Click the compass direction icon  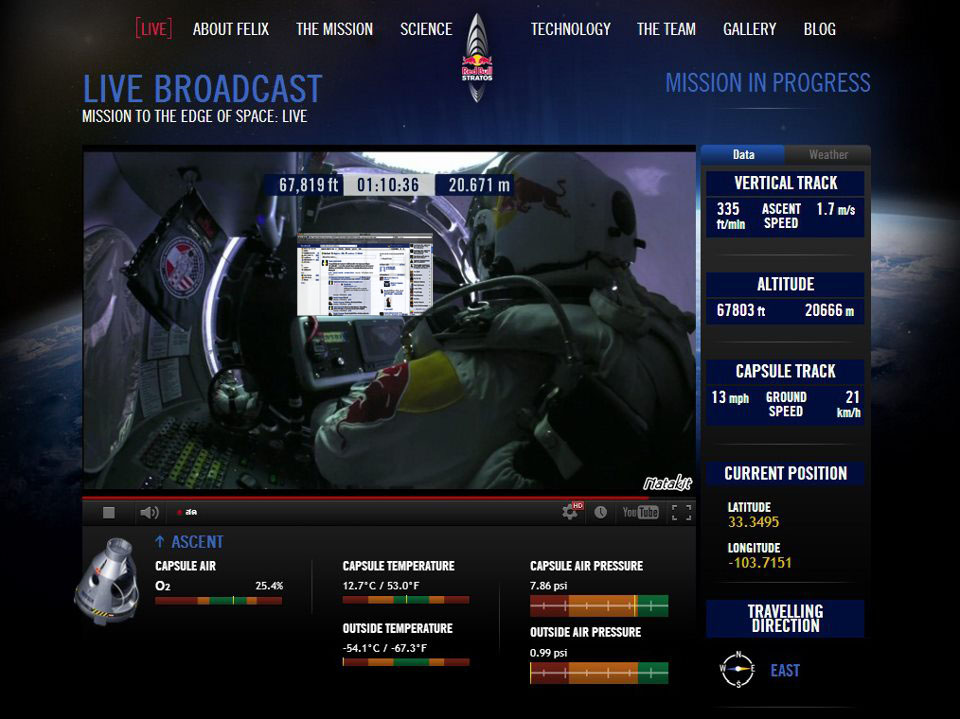737,669
